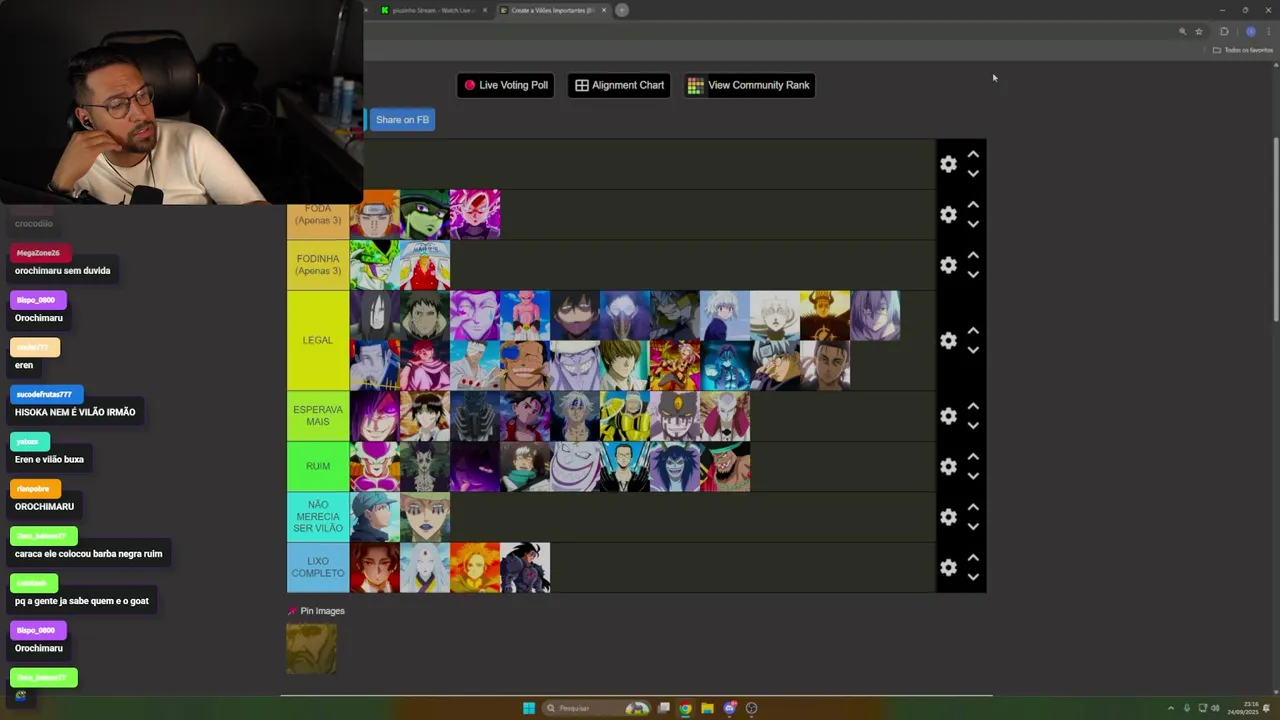This screenshot has width=1280, height=720.
Task: Select the pink Majin Buu image in LEGAL row
Action: [x=525, y=316]
